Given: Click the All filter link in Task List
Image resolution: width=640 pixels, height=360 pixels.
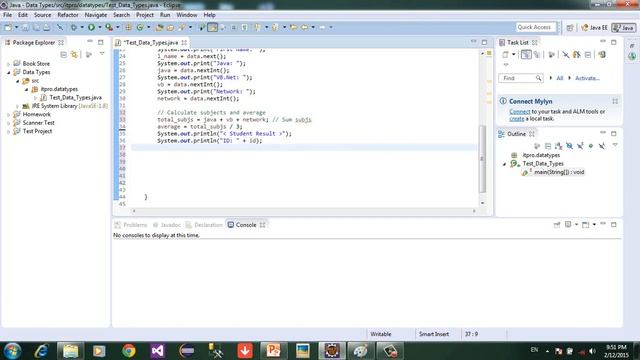Looking at the screenshot, I should [560, 78].
